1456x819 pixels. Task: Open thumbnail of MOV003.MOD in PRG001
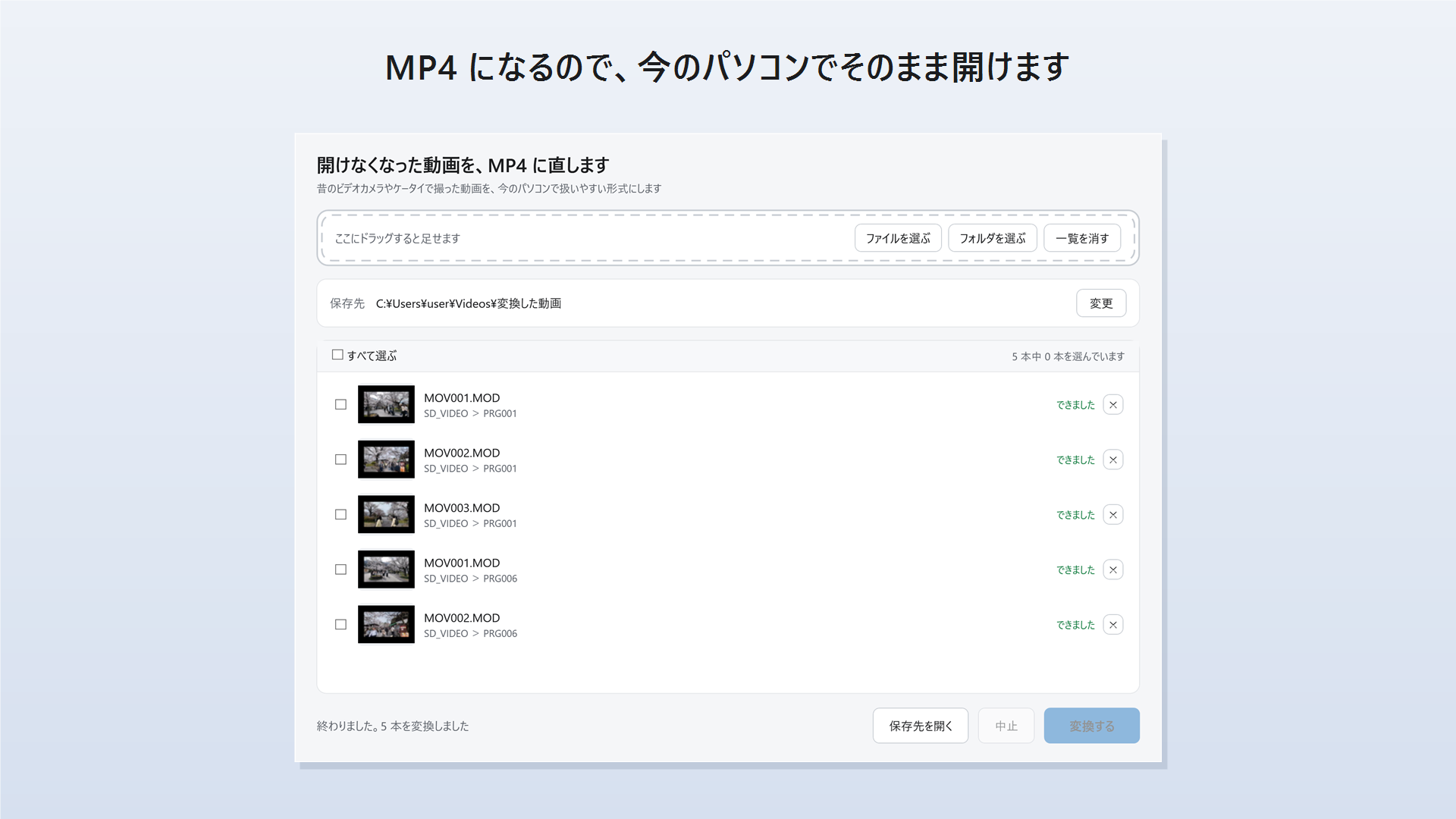[x=386, y=514]
